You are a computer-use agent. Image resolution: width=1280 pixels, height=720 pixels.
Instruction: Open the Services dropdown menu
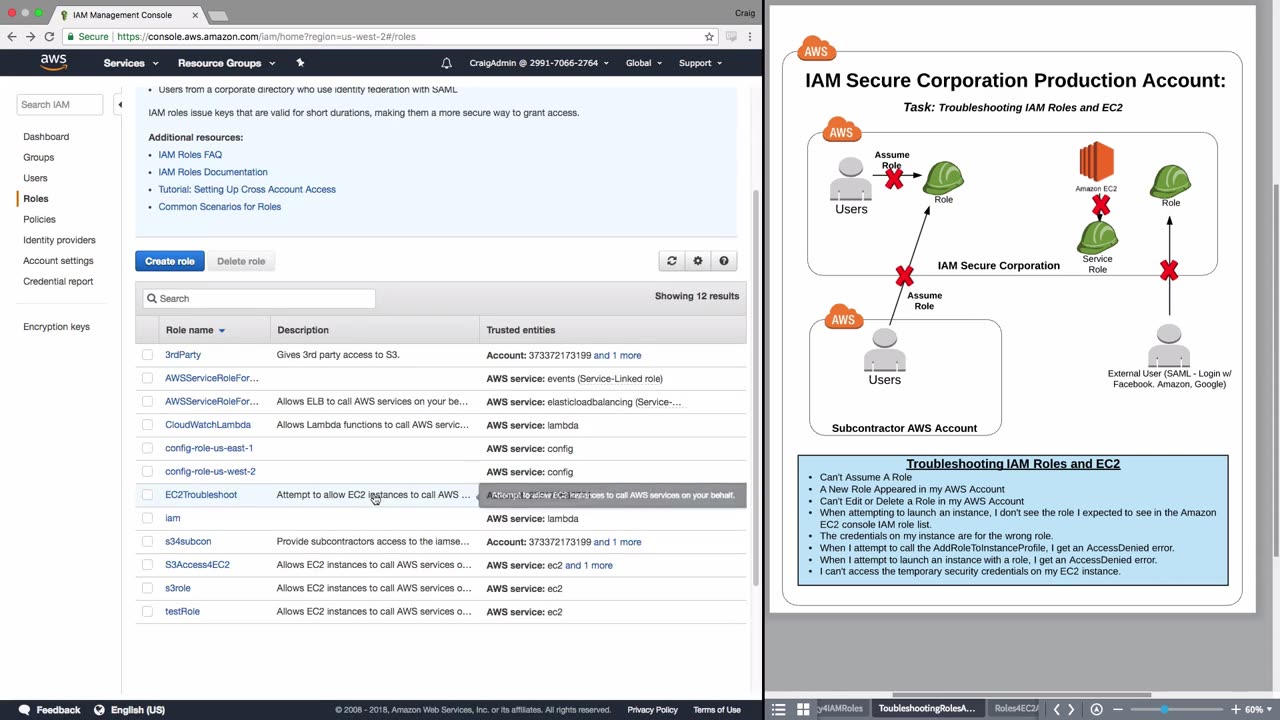131,63
